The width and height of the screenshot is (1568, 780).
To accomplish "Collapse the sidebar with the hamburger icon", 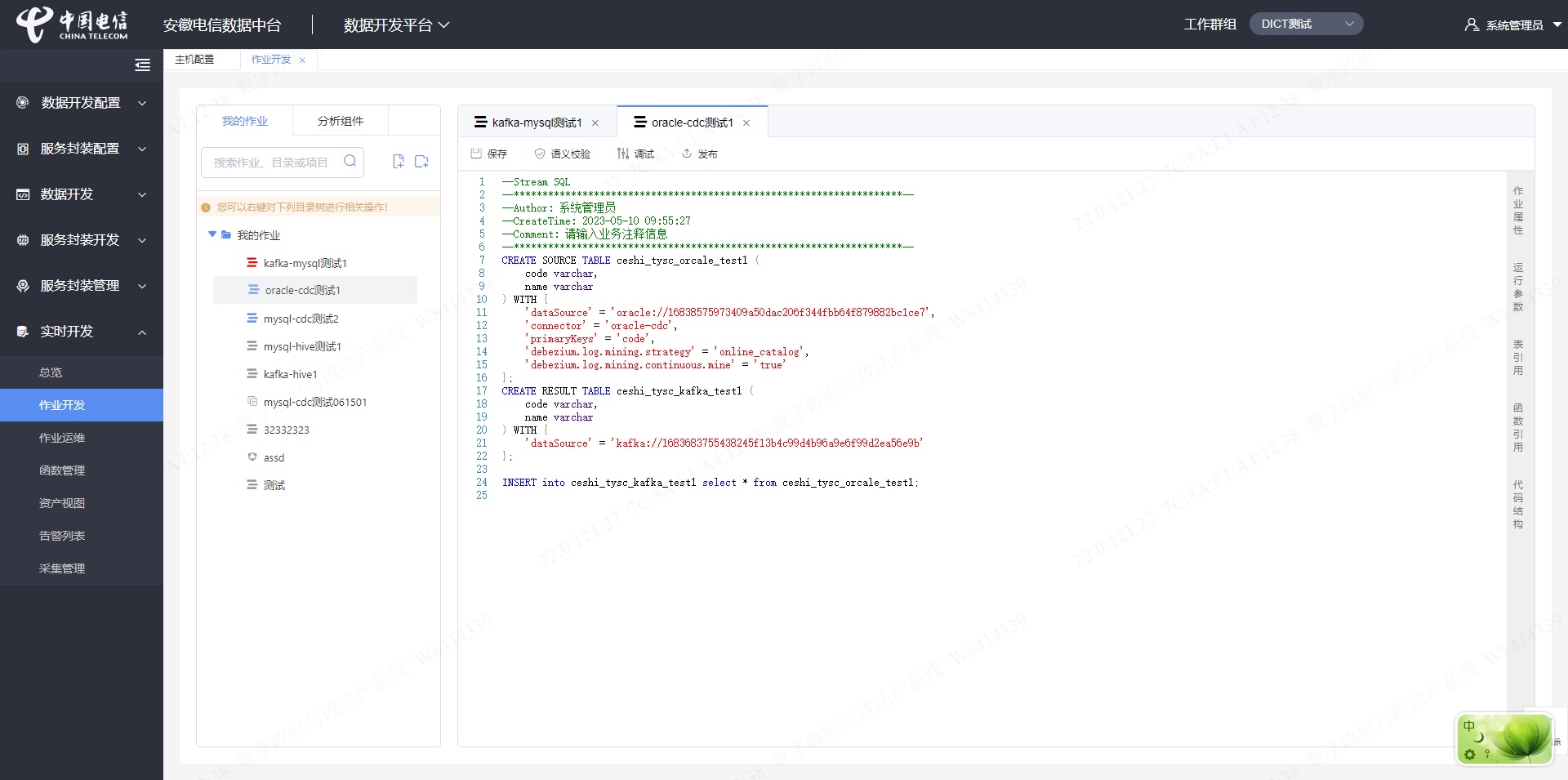I will 142,65.
